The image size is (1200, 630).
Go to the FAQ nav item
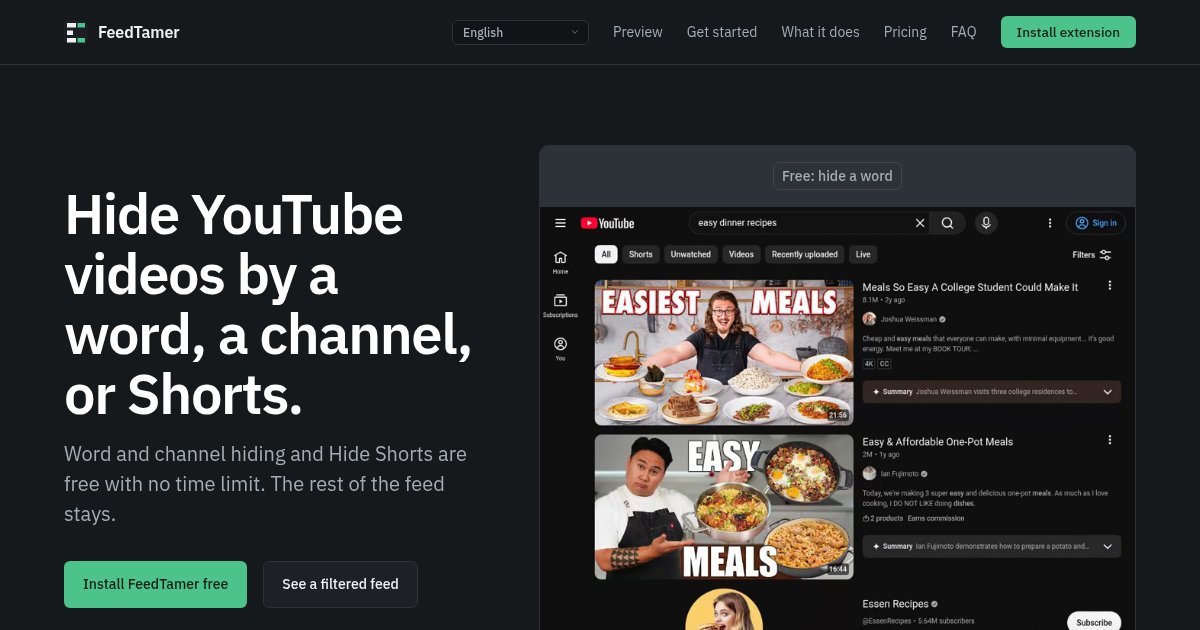[964, 32]
